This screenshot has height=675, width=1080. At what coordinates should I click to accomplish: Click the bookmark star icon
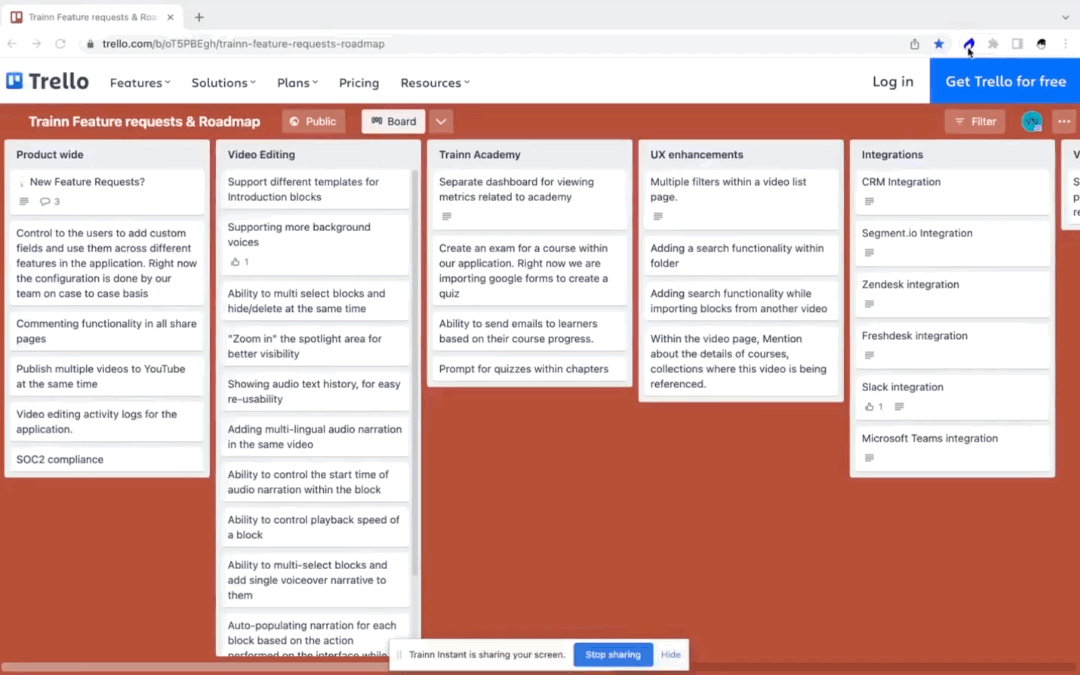(x=939, y=43)
